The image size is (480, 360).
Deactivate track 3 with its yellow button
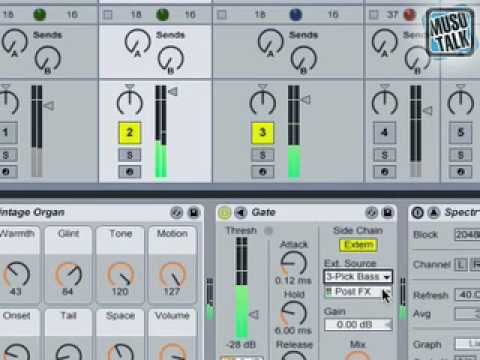[262, 133]
